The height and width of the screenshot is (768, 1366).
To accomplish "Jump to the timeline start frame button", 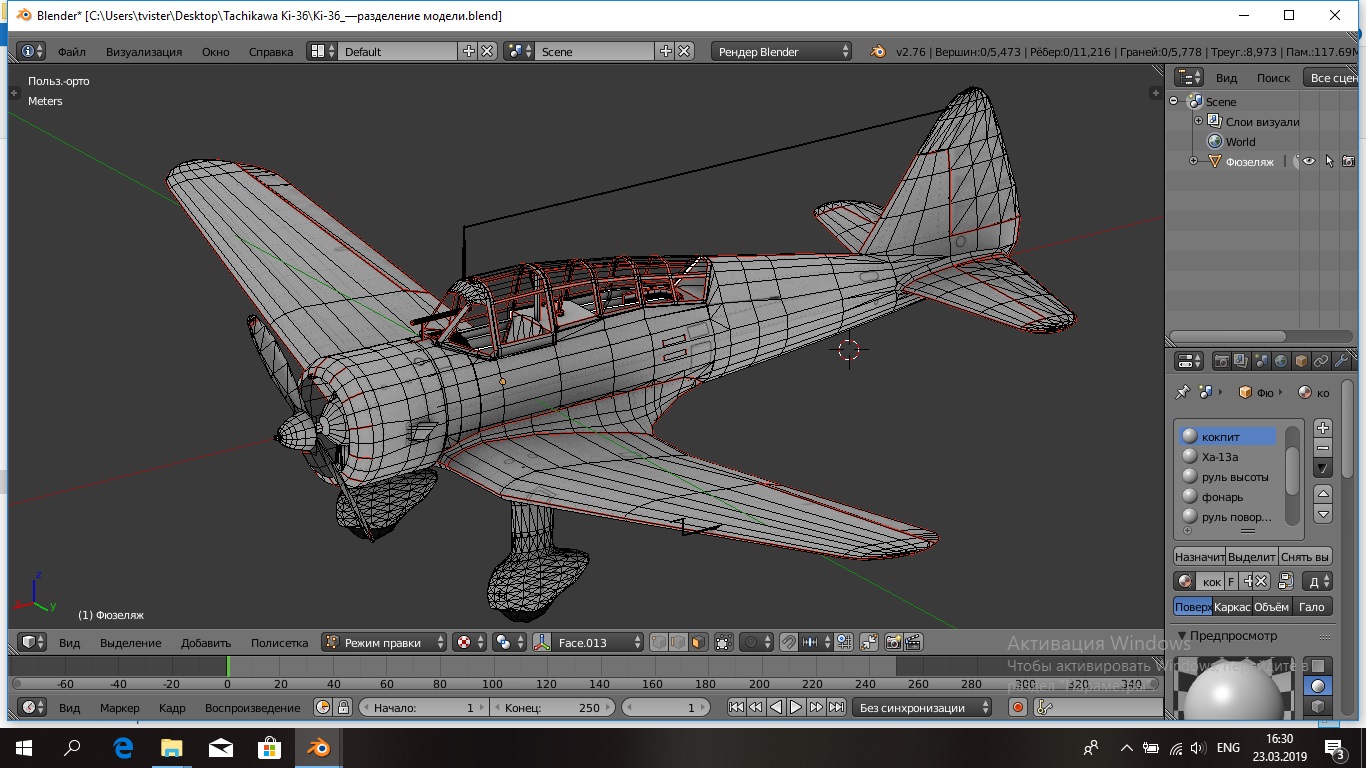I will (736, 707).
